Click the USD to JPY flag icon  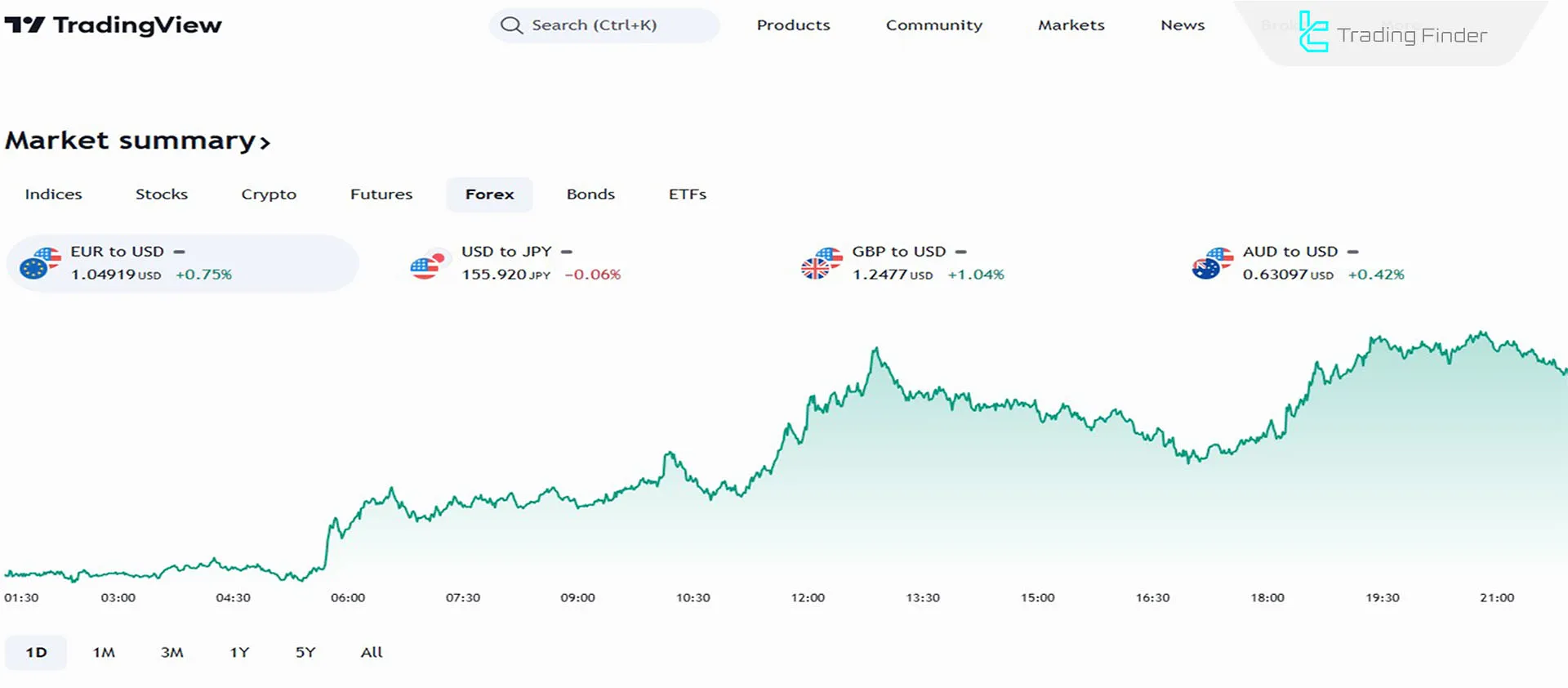pyautogui.click(x=430, y=263)
